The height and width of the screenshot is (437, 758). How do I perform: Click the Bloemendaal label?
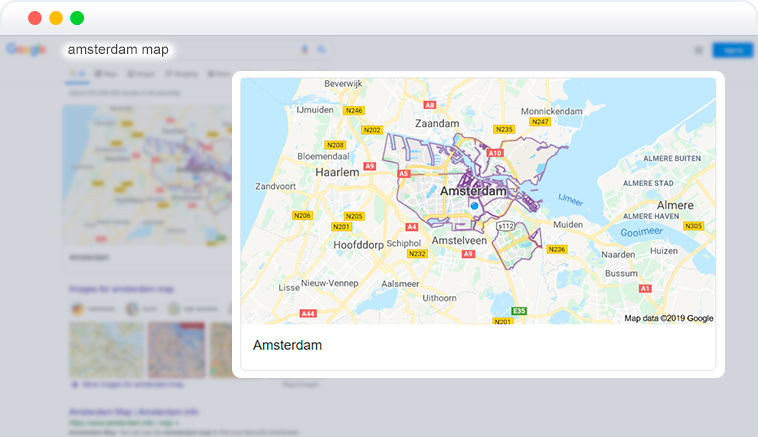coord(323,156)
